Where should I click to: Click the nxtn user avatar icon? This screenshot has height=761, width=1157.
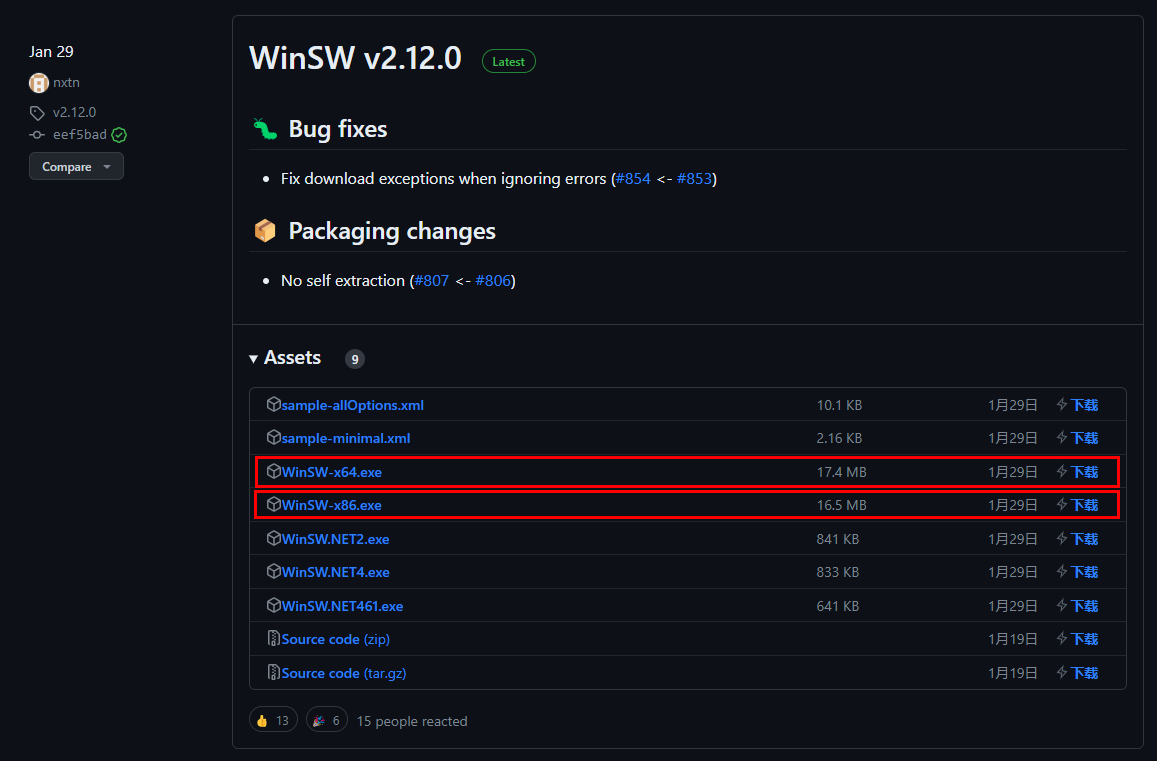39,83
